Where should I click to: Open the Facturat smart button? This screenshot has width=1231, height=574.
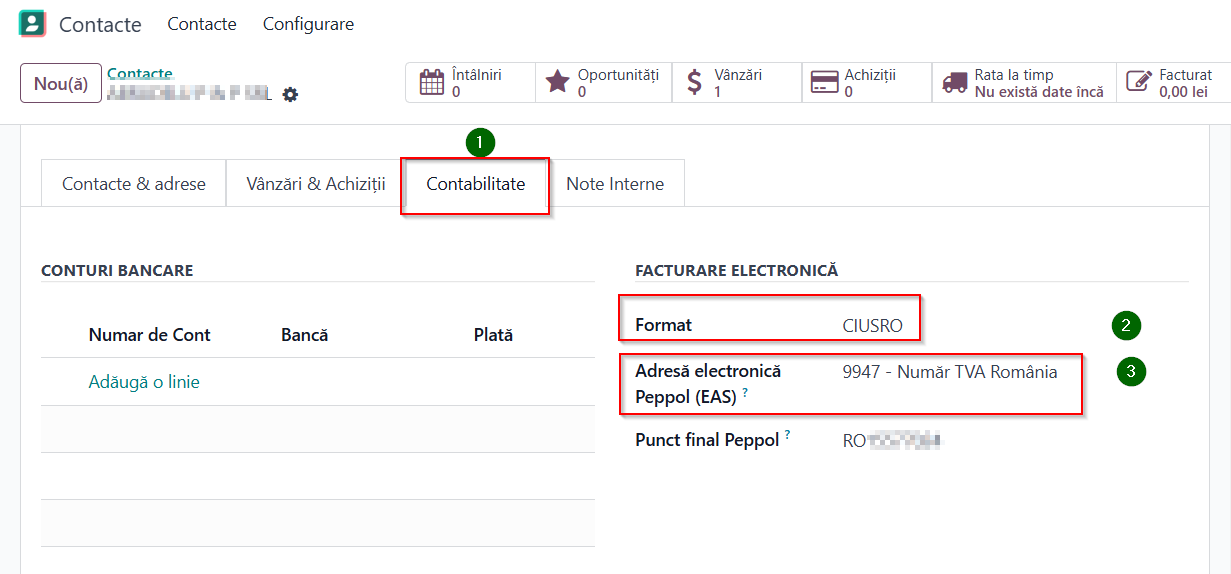tap(1172, 83)
